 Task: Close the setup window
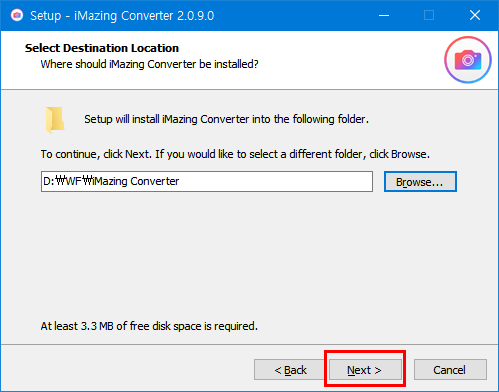click(475, 15)
